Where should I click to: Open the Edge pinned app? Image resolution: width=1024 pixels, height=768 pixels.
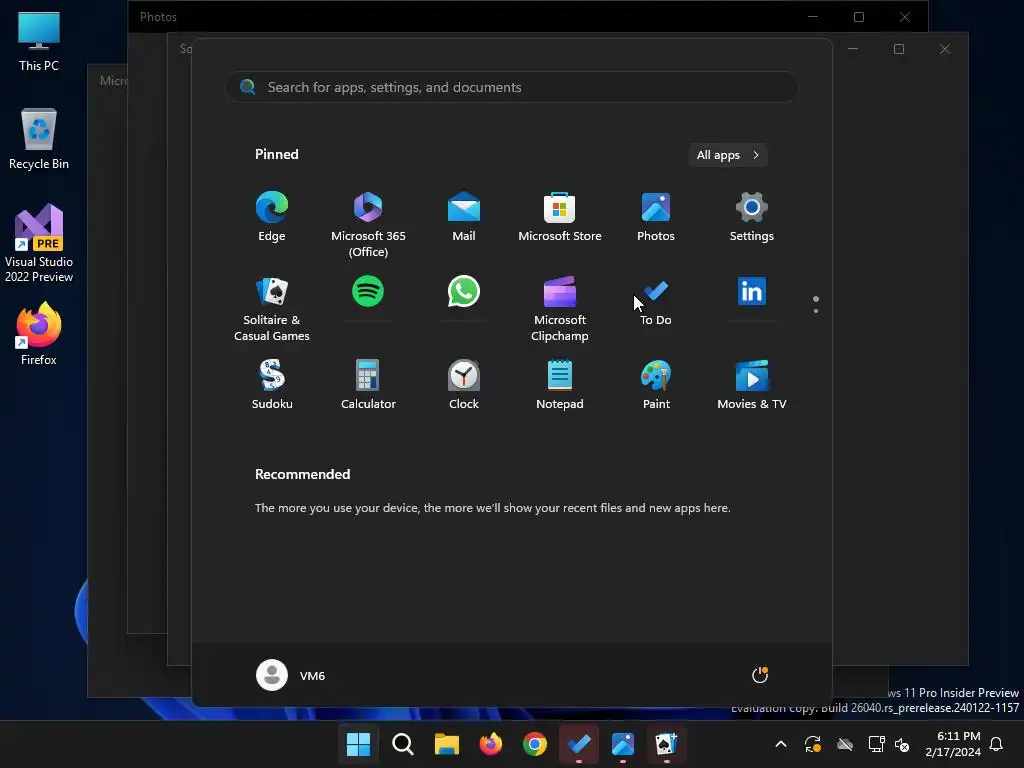pos(272,217)
